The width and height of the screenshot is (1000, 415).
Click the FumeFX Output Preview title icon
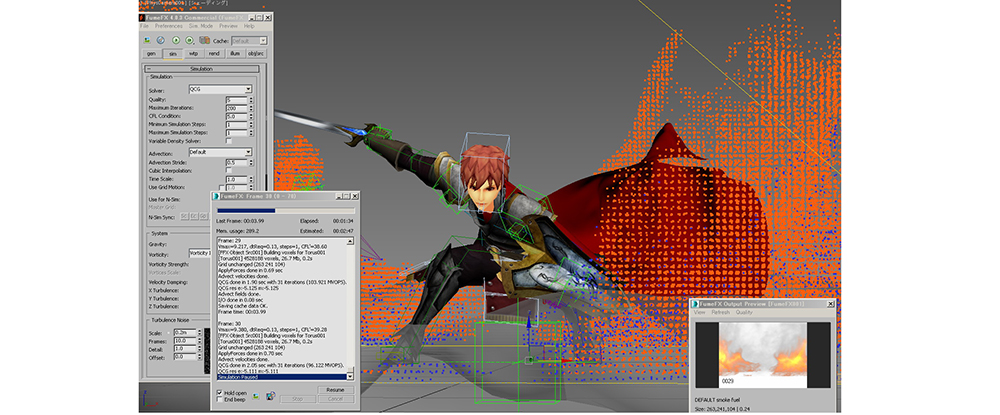[x=697, y=302]
